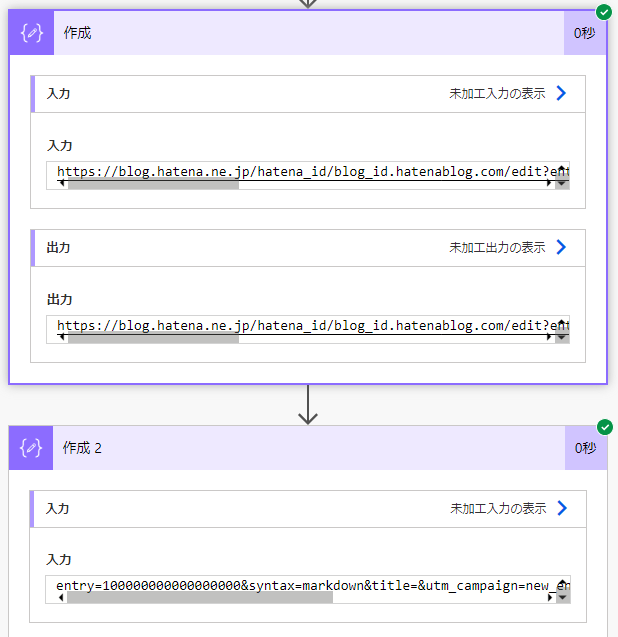Click the 出力 section header in 作成
Viewport: 618px width, 637px height.
point(308,248)
